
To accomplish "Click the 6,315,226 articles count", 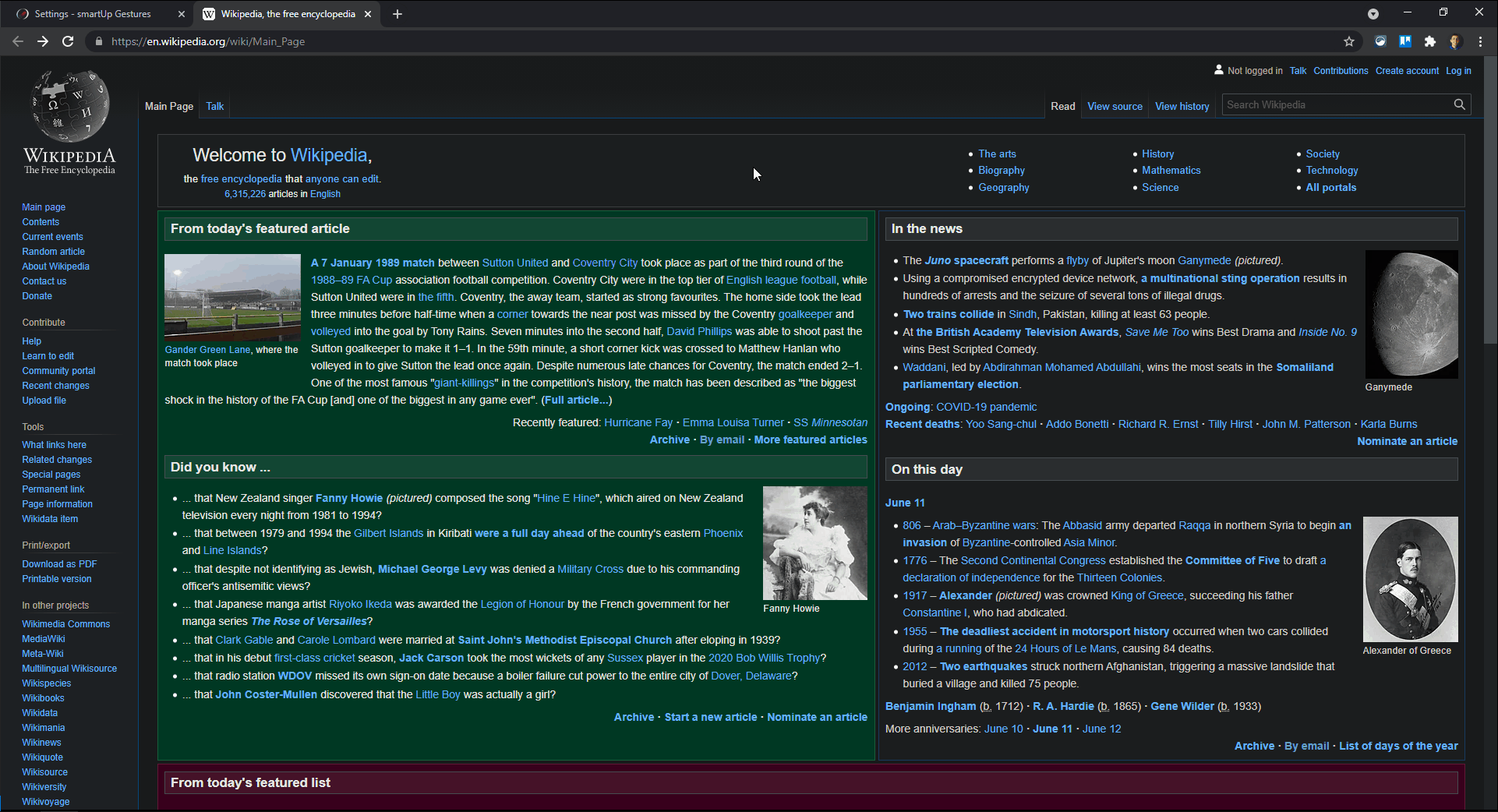I will pyautogui.click(x=245, y=194).
